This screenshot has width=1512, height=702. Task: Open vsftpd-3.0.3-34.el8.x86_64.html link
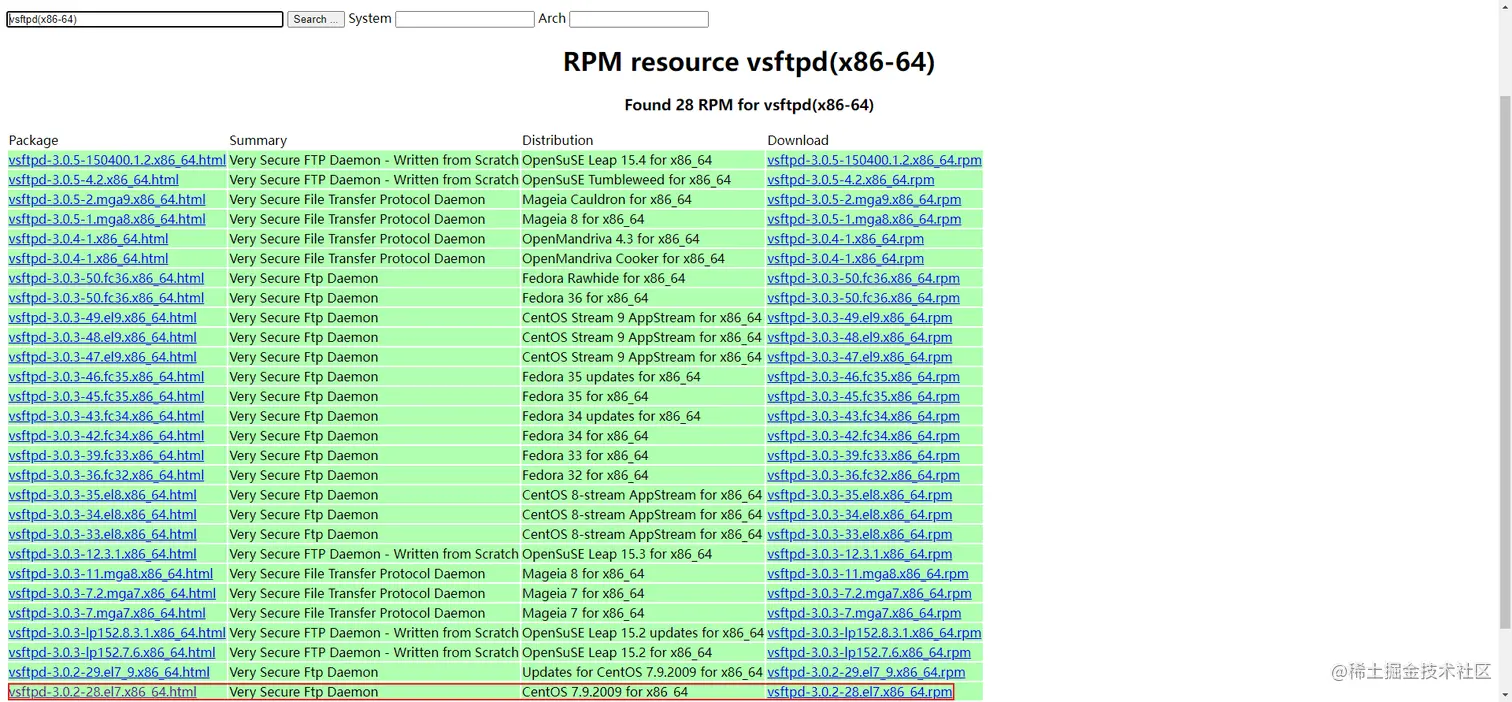103,515
